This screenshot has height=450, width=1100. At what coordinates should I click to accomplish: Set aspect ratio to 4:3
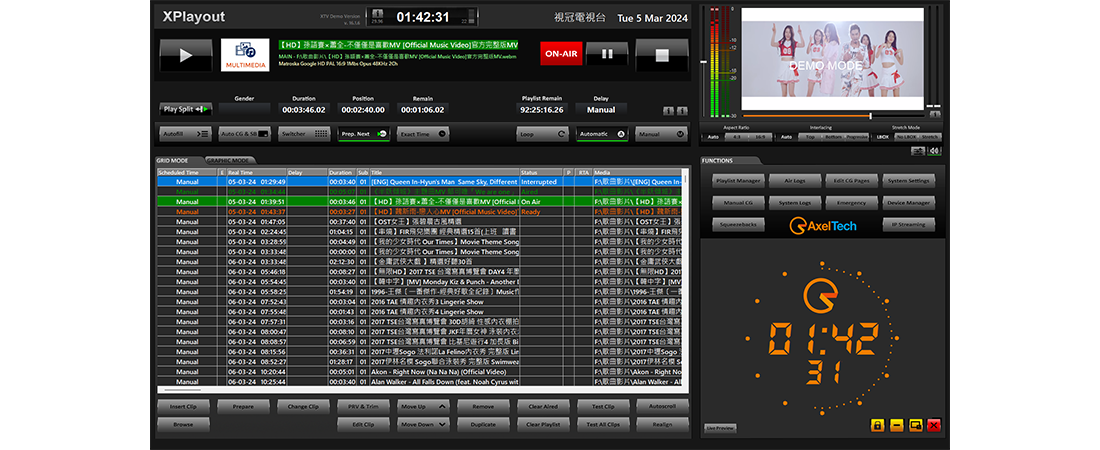click(735, 137)
